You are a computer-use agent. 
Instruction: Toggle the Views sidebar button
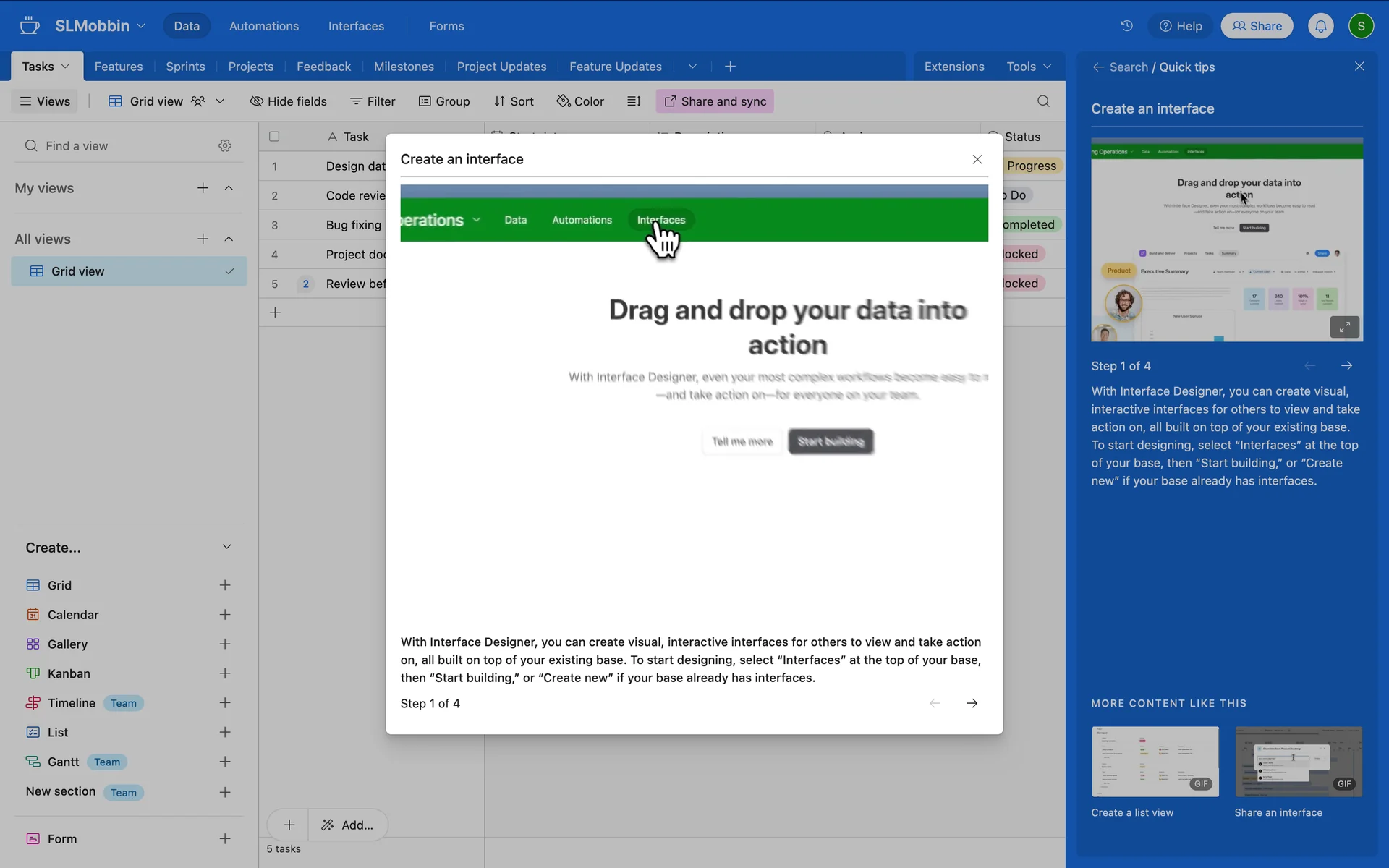[45, 101]
